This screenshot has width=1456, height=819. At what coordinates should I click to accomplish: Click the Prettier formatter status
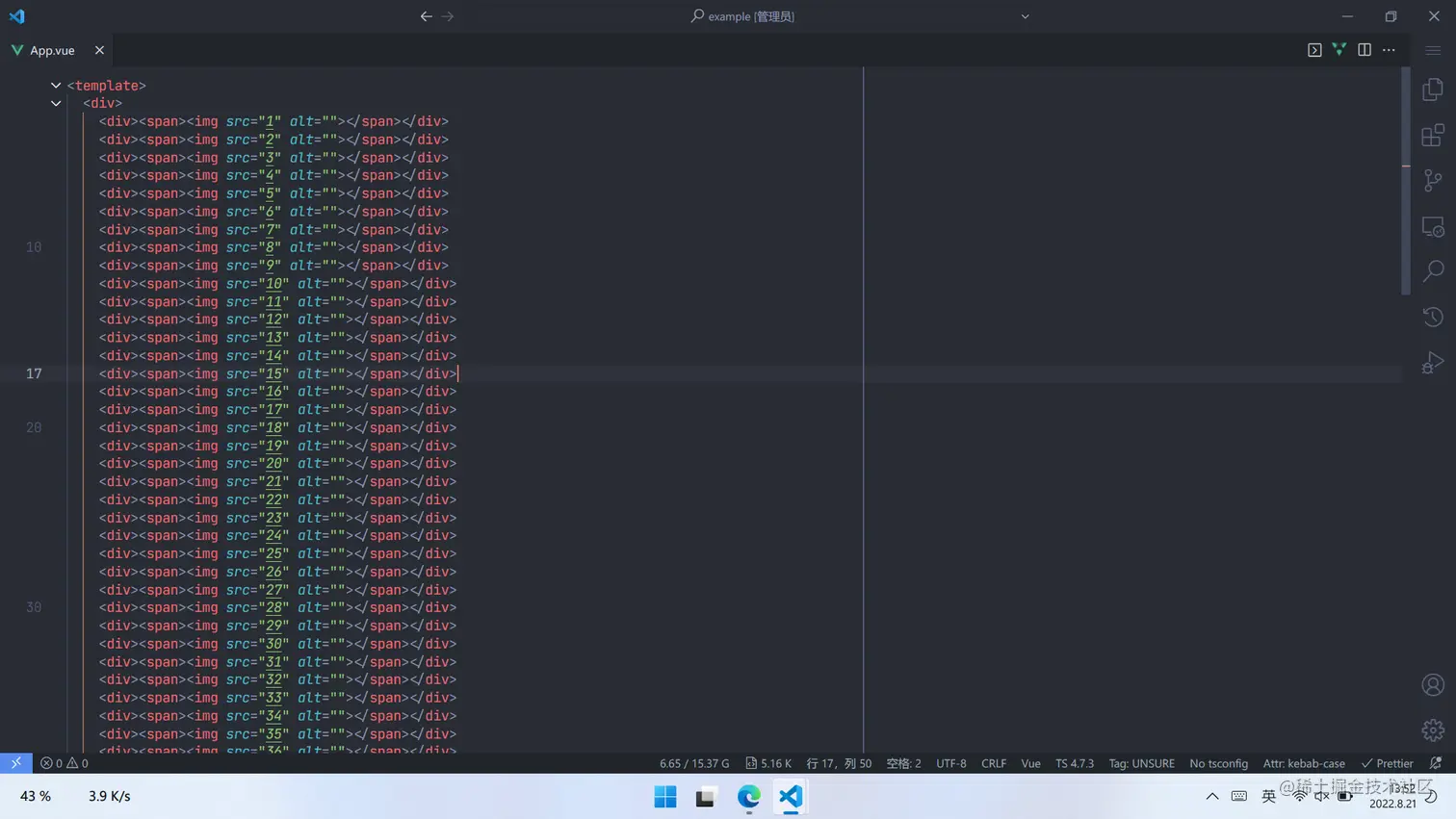(1387, 763)
